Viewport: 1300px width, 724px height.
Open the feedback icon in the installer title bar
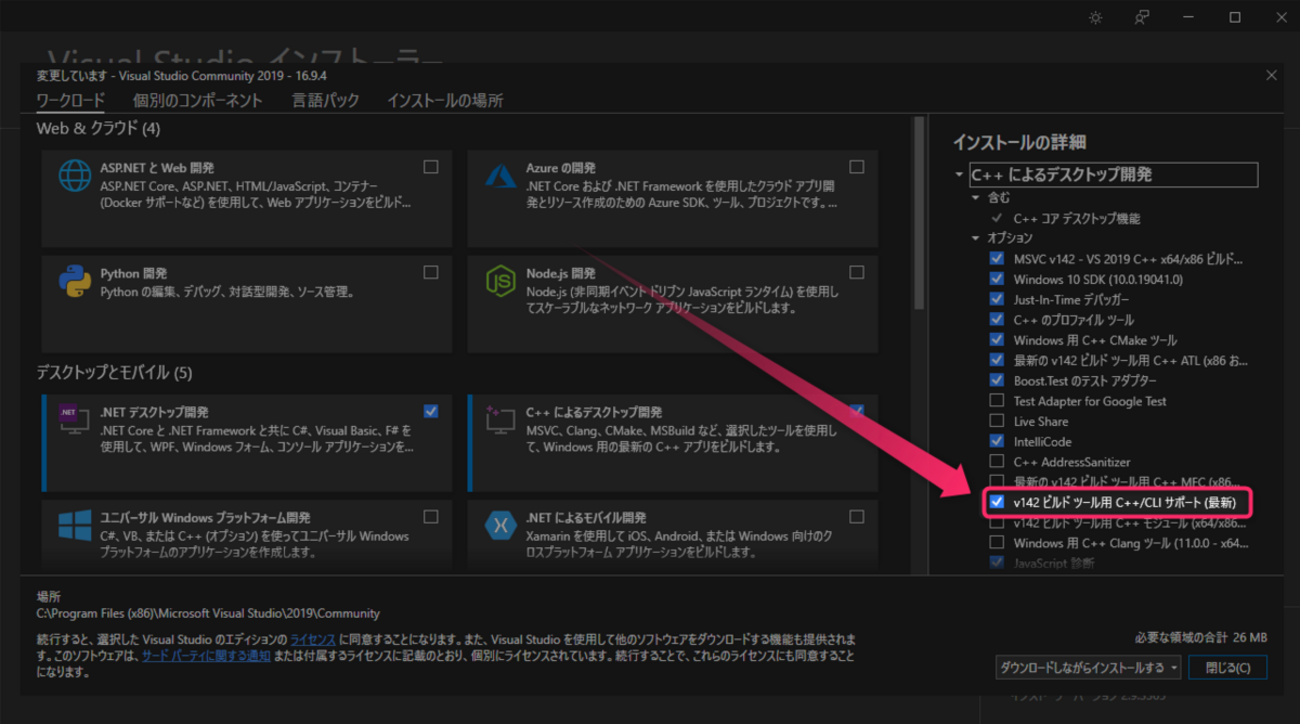1142,17
